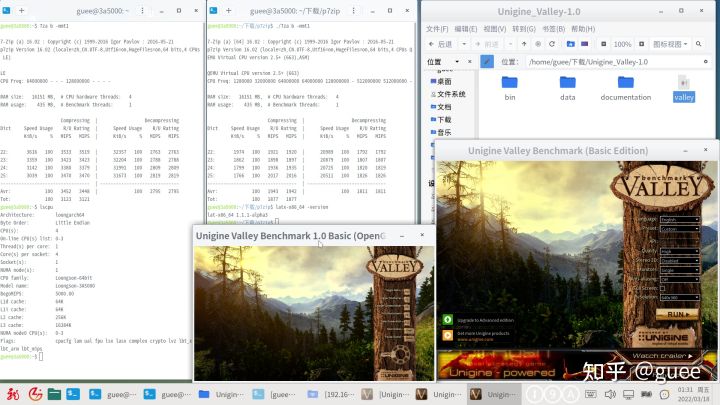The height and width of the screenshot is (405, 720).
Task: Open the Language dropdown in Valley launcher
Action: [680, 219]
